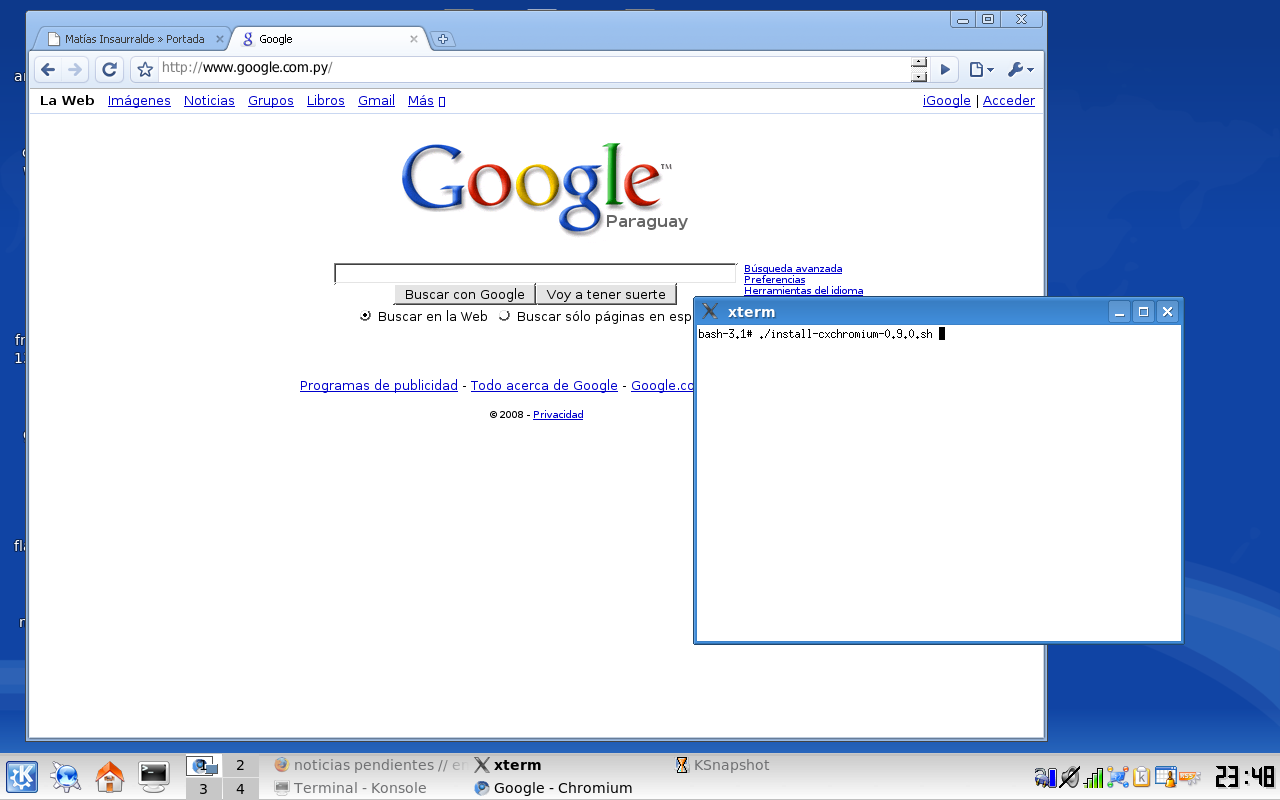The height and width of the screenshot is (800, 1280).
Task: Reload the current Google page
Action: 110,70
